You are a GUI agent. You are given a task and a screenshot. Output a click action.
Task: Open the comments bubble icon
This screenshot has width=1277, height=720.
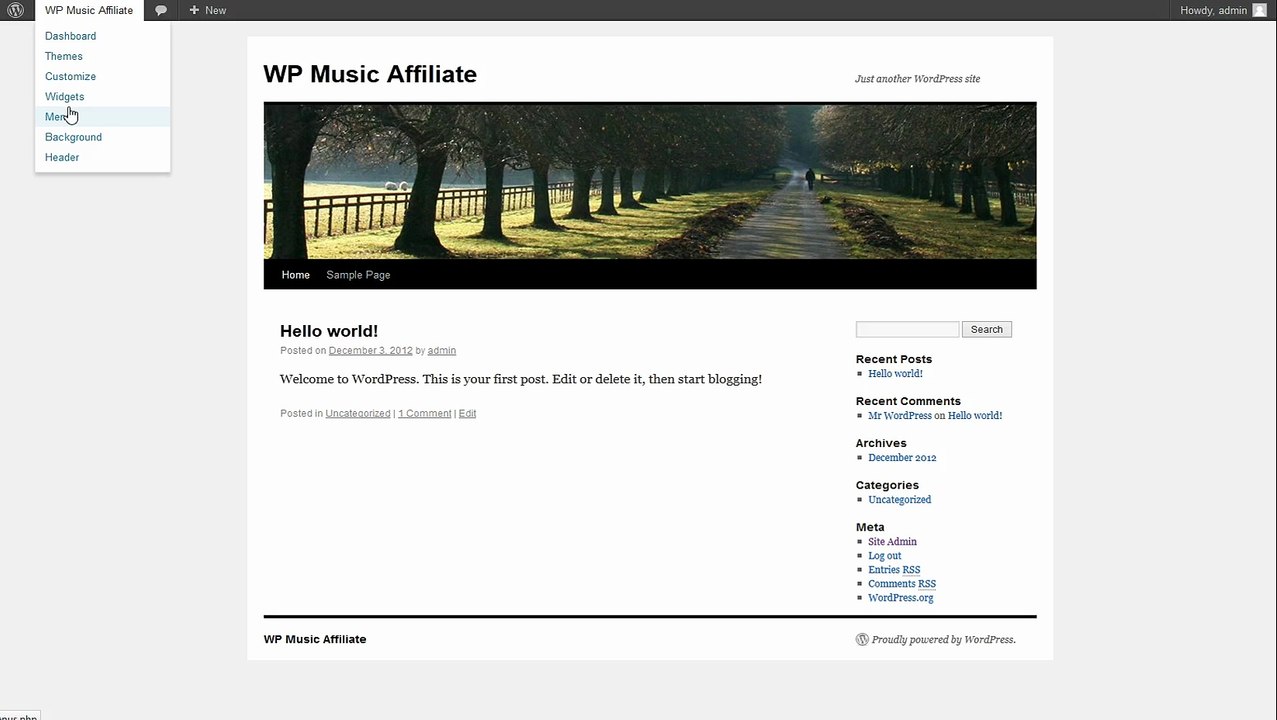tap(161, 10)
